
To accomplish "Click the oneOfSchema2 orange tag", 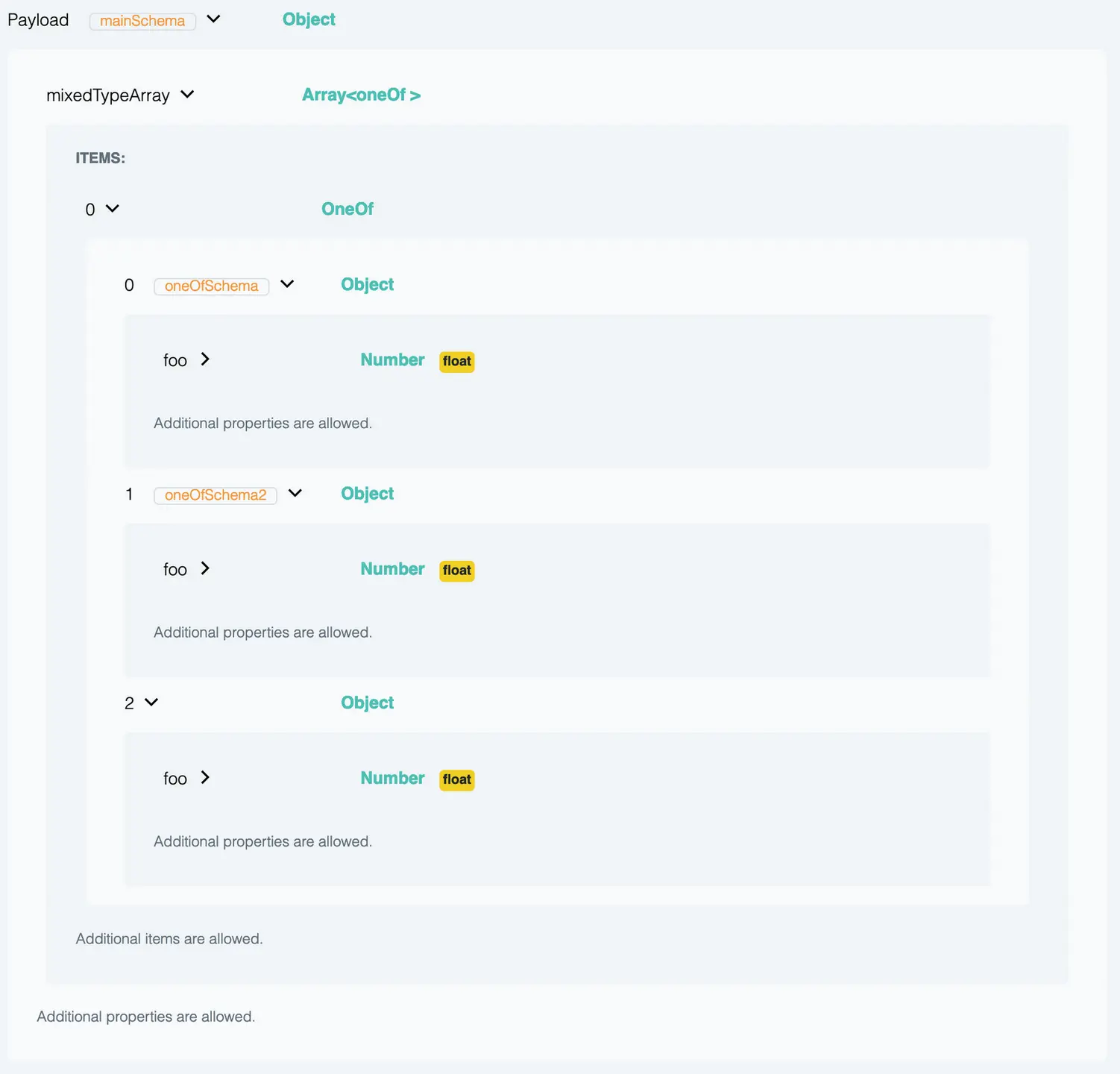I will (215, 495).
